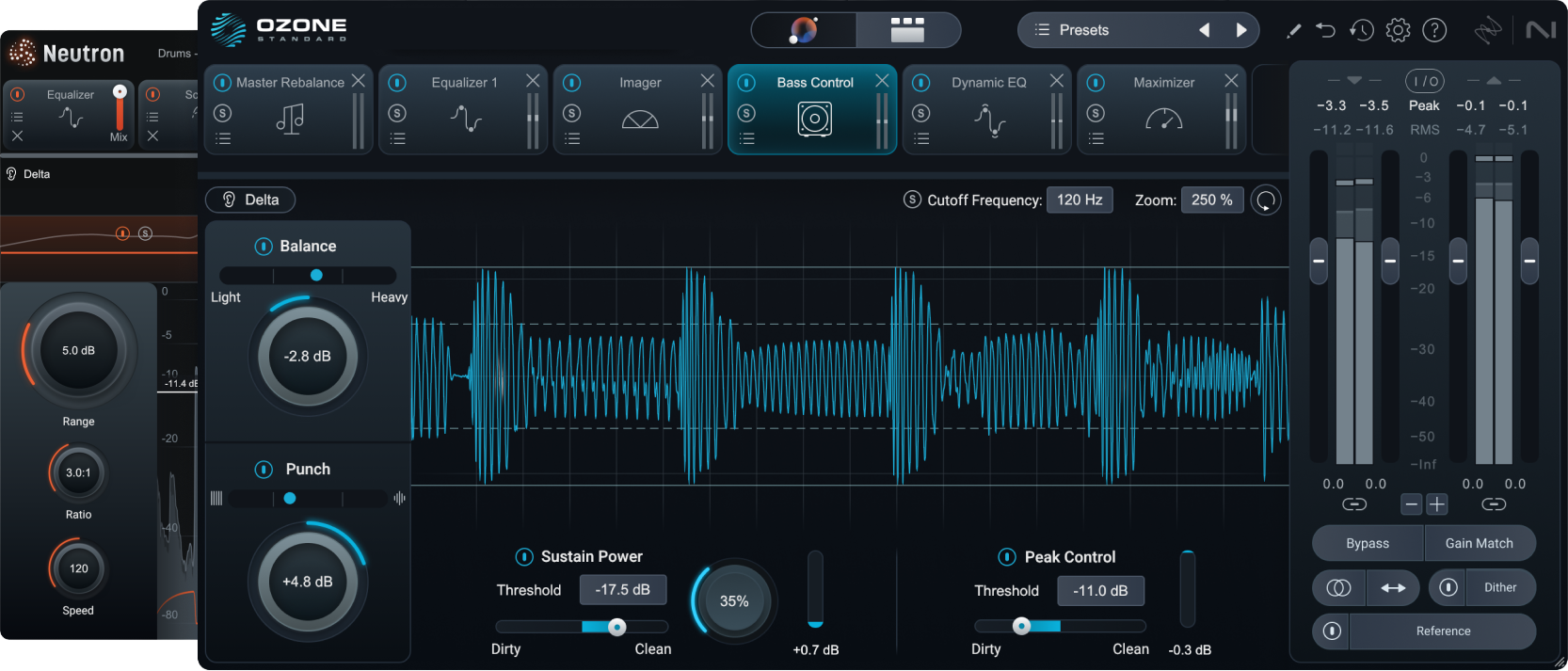This screenshot has width=1568, height=671.
Task: Click the meter minus button
Action: [1412, 504]
